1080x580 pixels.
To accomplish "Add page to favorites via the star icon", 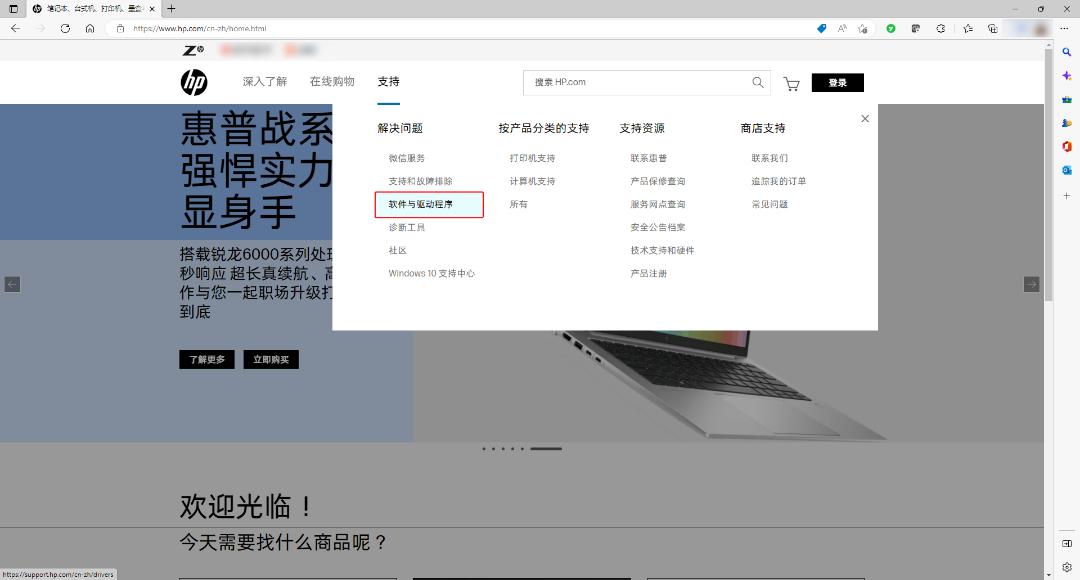I will point(862,29).
